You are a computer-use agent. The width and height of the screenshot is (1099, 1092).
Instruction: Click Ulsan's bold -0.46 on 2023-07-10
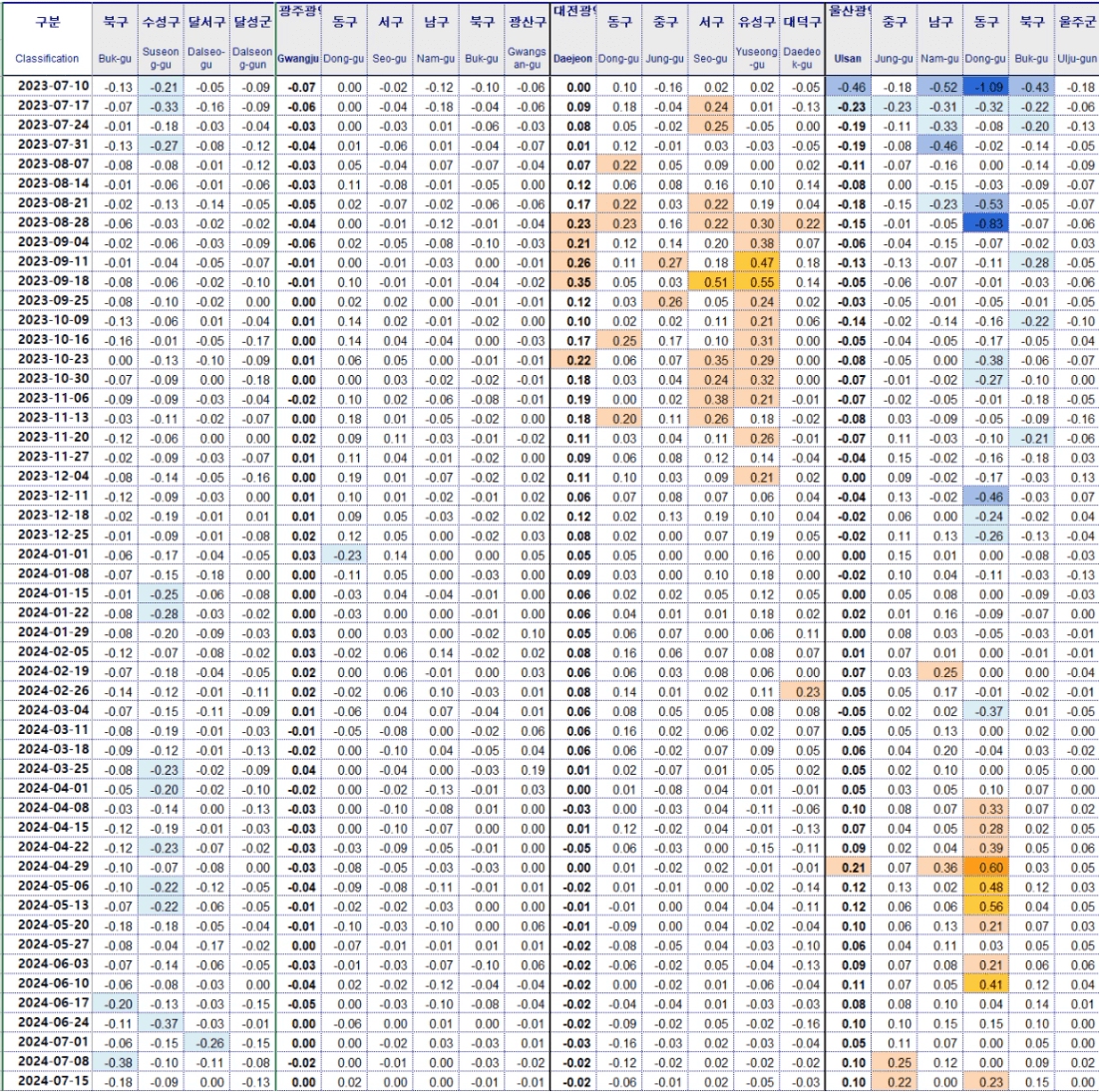[848, 87]
